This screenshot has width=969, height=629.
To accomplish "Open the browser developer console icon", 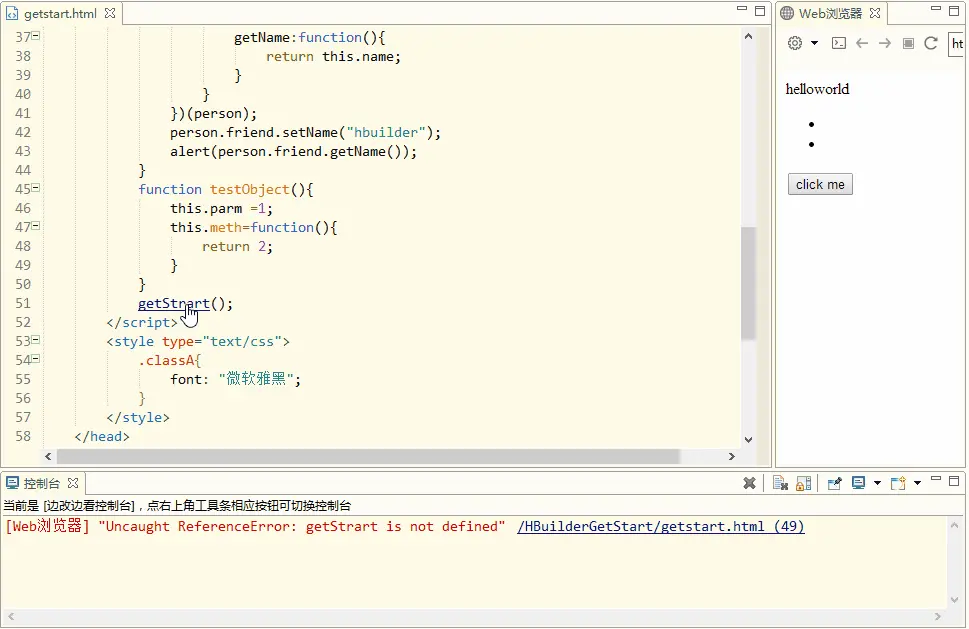I will pyautogui.click(x=839, y=43).
